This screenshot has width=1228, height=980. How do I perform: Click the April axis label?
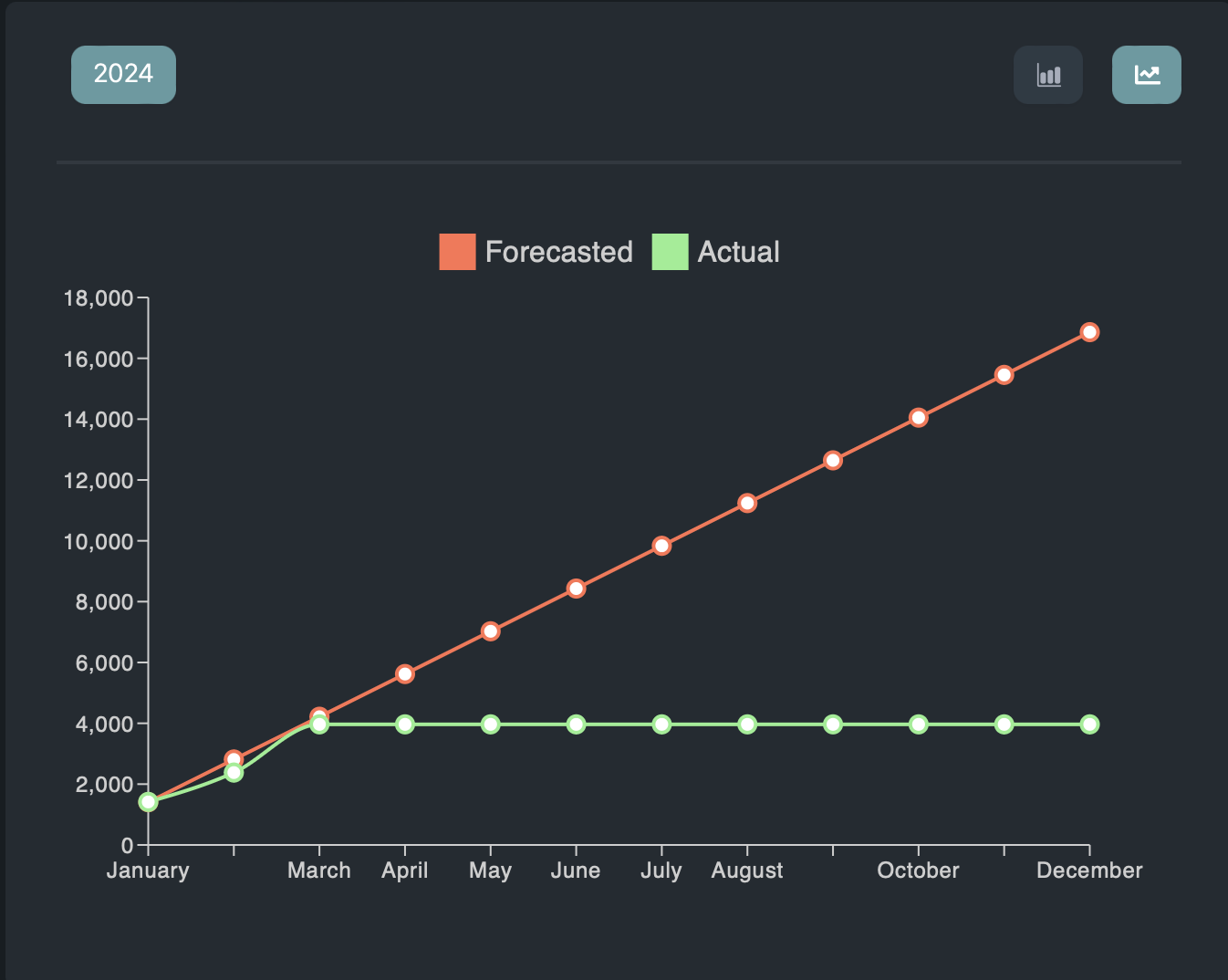tap(405, 871)
